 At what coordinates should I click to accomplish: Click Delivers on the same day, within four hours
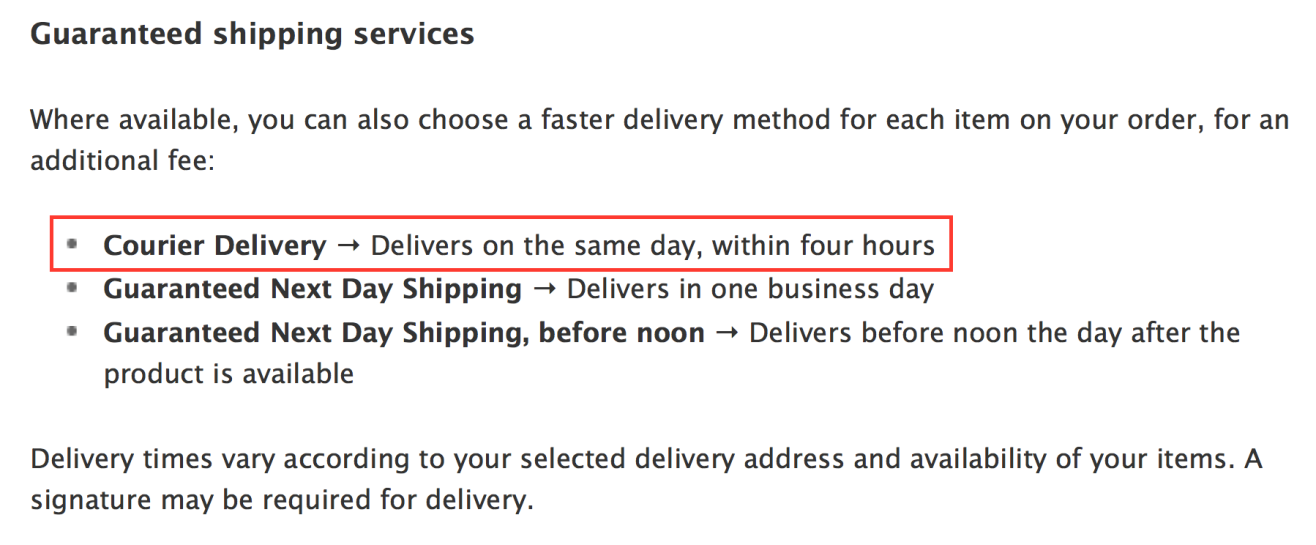pos(653,245)
